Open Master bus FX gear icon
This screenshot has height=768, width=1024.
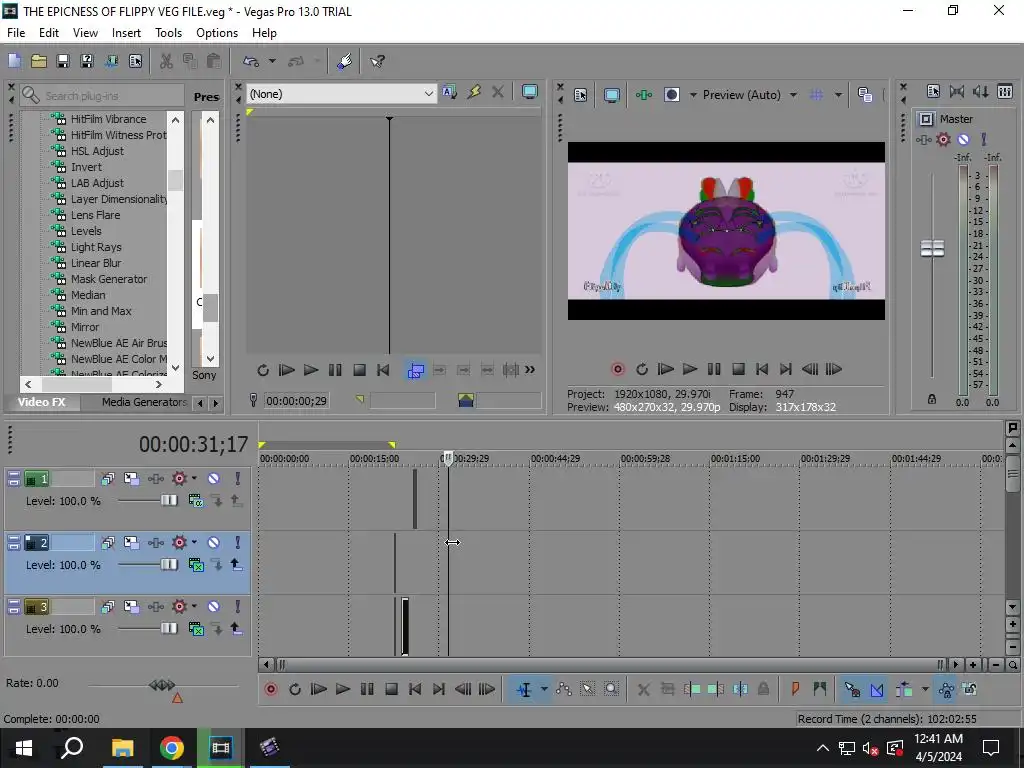[943, 139]
